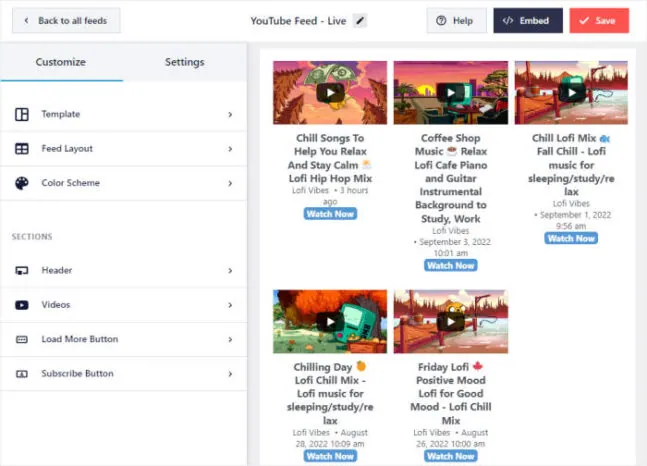Click the Videos play icon in the sidebar
Viewport: 647px width, 466px height.
(x=22, y=305)
